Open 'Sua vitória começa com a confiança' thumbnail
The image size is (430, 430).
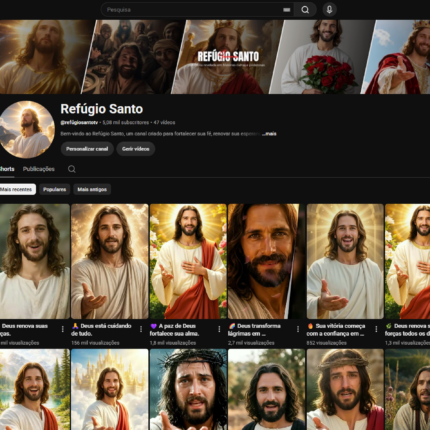pyautogui.click(x=345, y=261)
